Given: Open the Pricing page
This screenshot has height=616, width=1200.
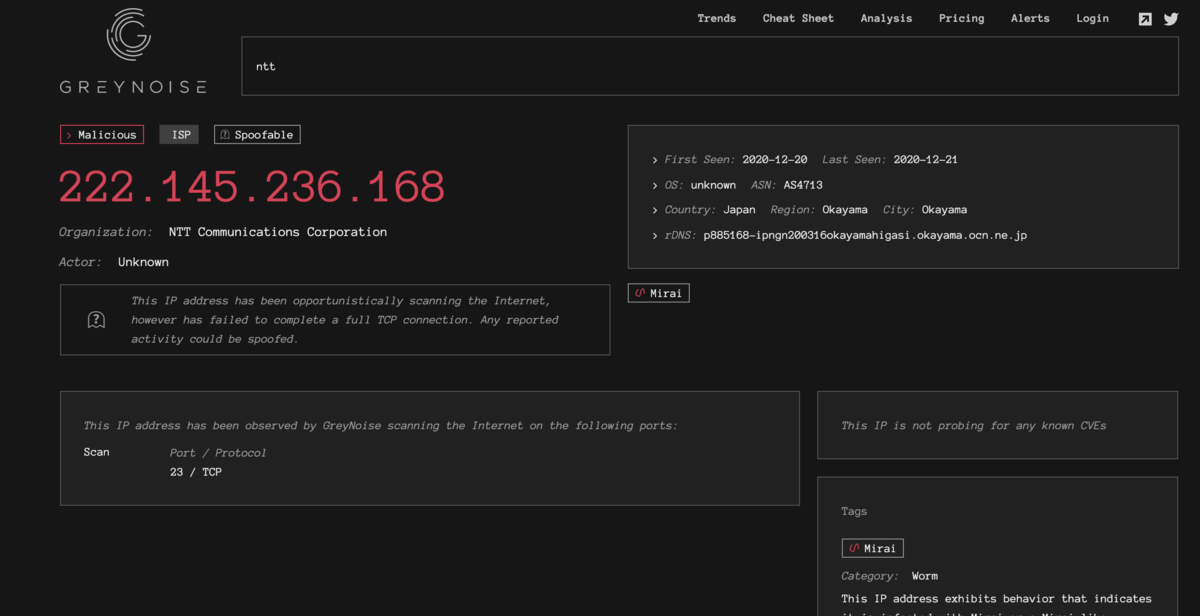Looking at the screenshot, I should pyautogui.click(x=961, y=18).
